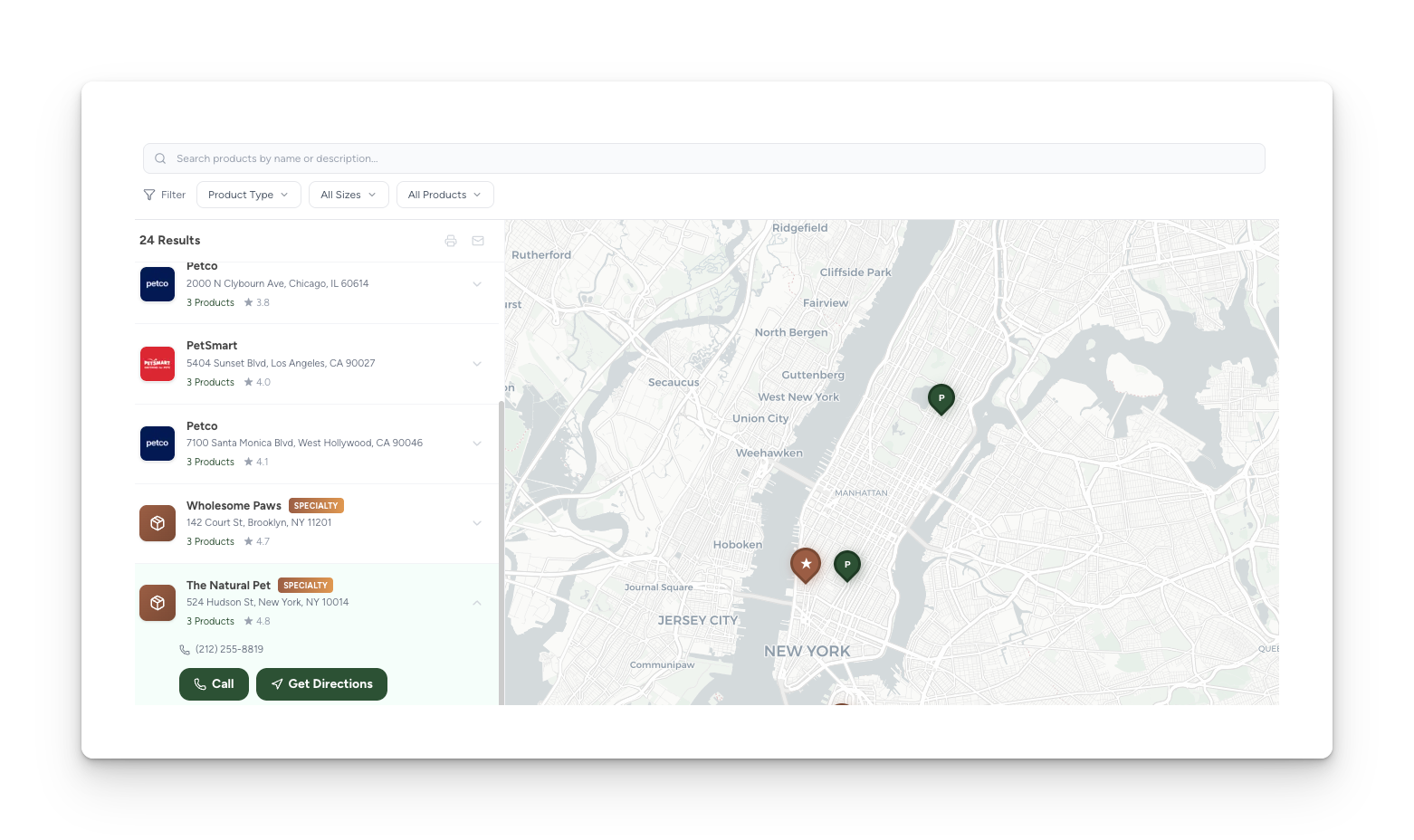Click the Filter funnel icon
Viewport: 1414px width, 840px height.
149,195
